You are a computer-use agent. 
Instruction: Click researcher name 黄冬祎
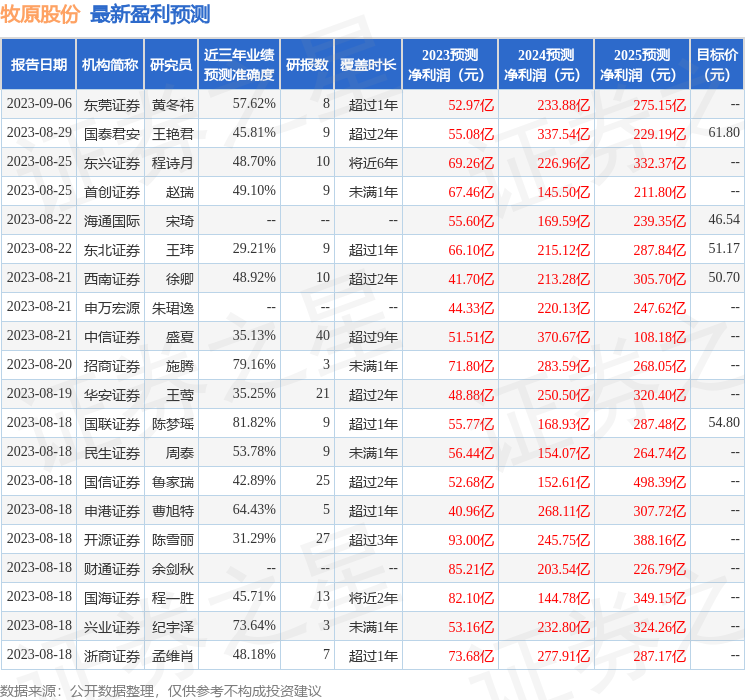click(172, 105)
